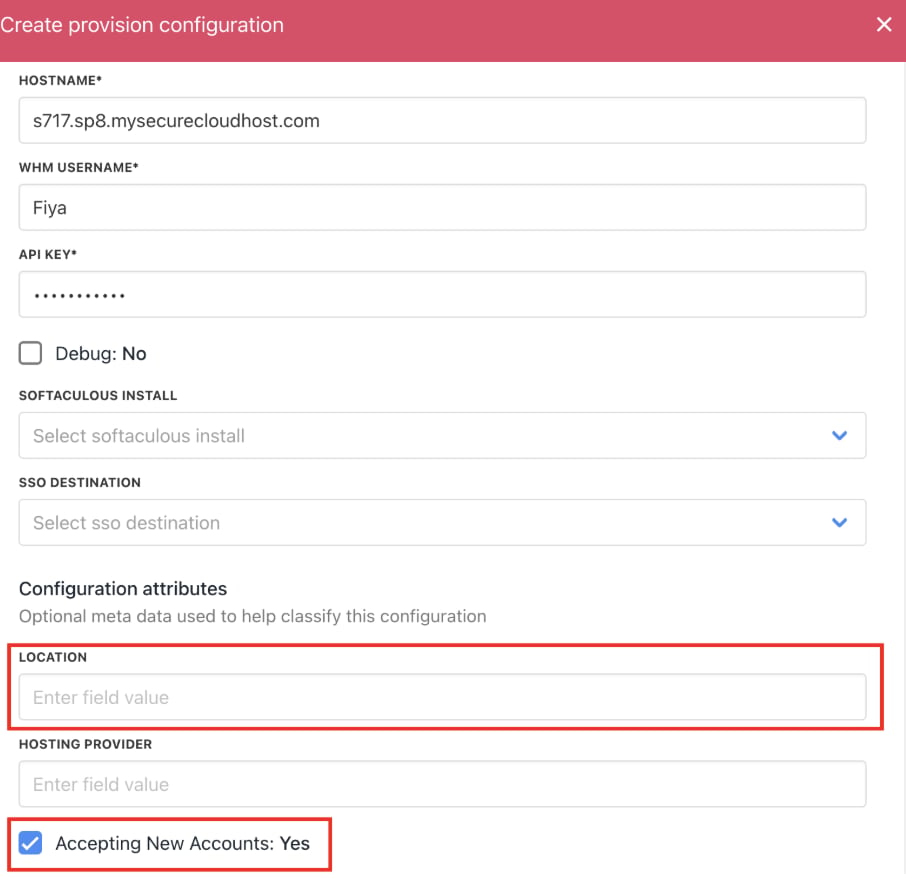Image resolution: width=906 pixels, height=878 pixels.
Task: Click the API KEY* label text
Action: [48, 254]
